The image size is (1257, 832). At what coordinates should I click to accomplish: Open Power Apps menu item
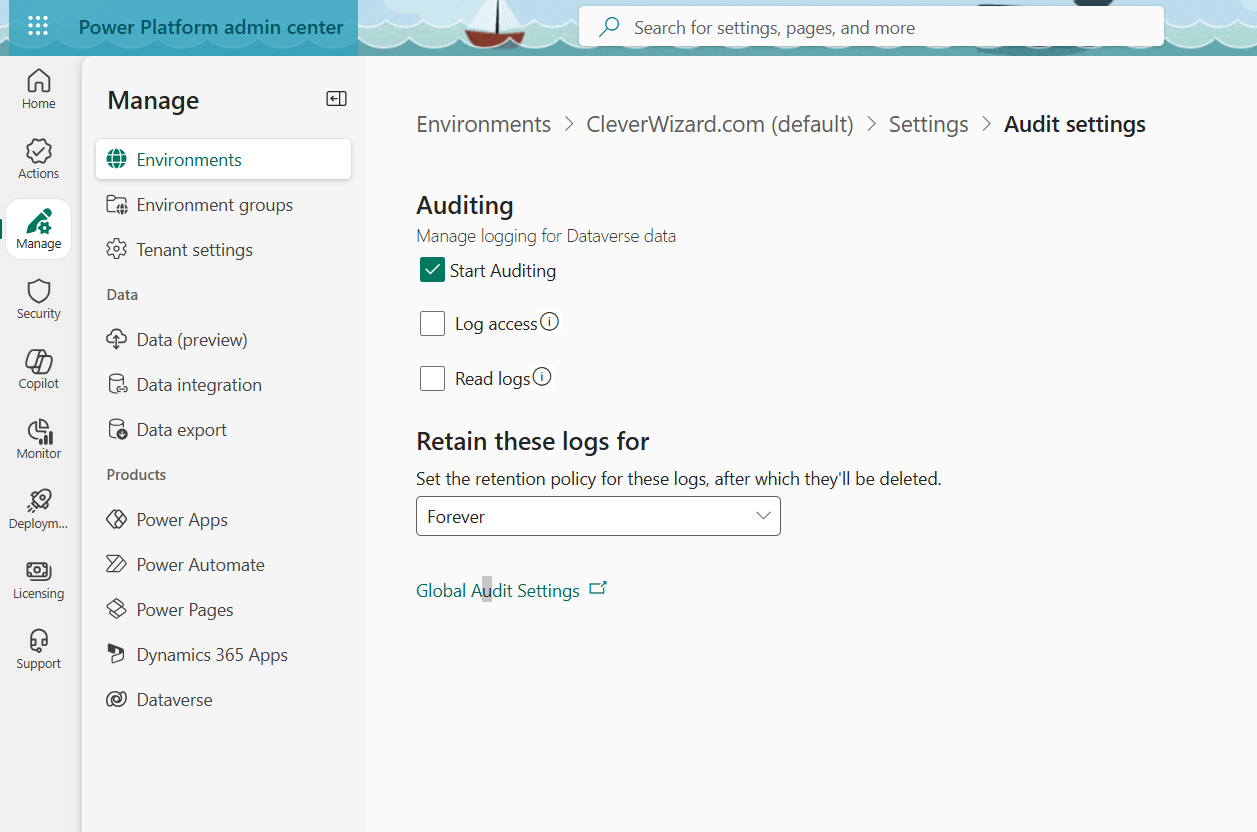tap(223, 519)
